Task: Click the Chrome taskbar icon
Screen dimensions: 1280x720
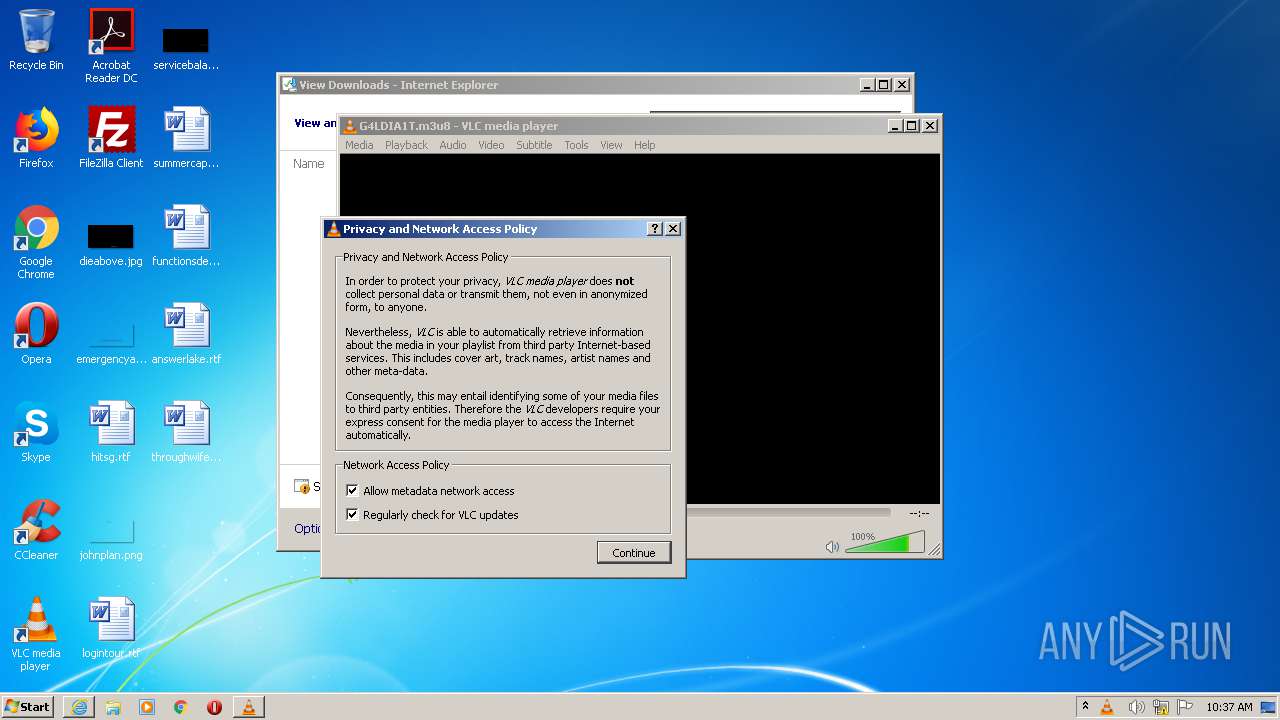Action: point(181,707)
